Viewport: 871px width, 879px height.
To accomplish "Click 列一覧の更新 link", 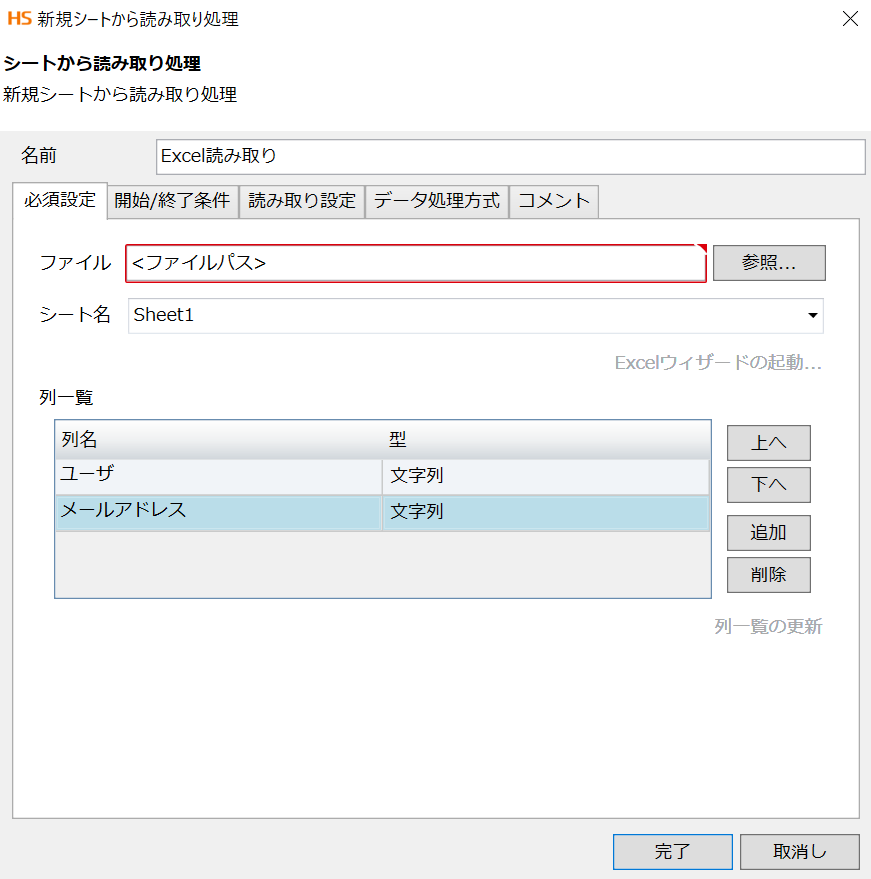I will click(x=768, y=626).
